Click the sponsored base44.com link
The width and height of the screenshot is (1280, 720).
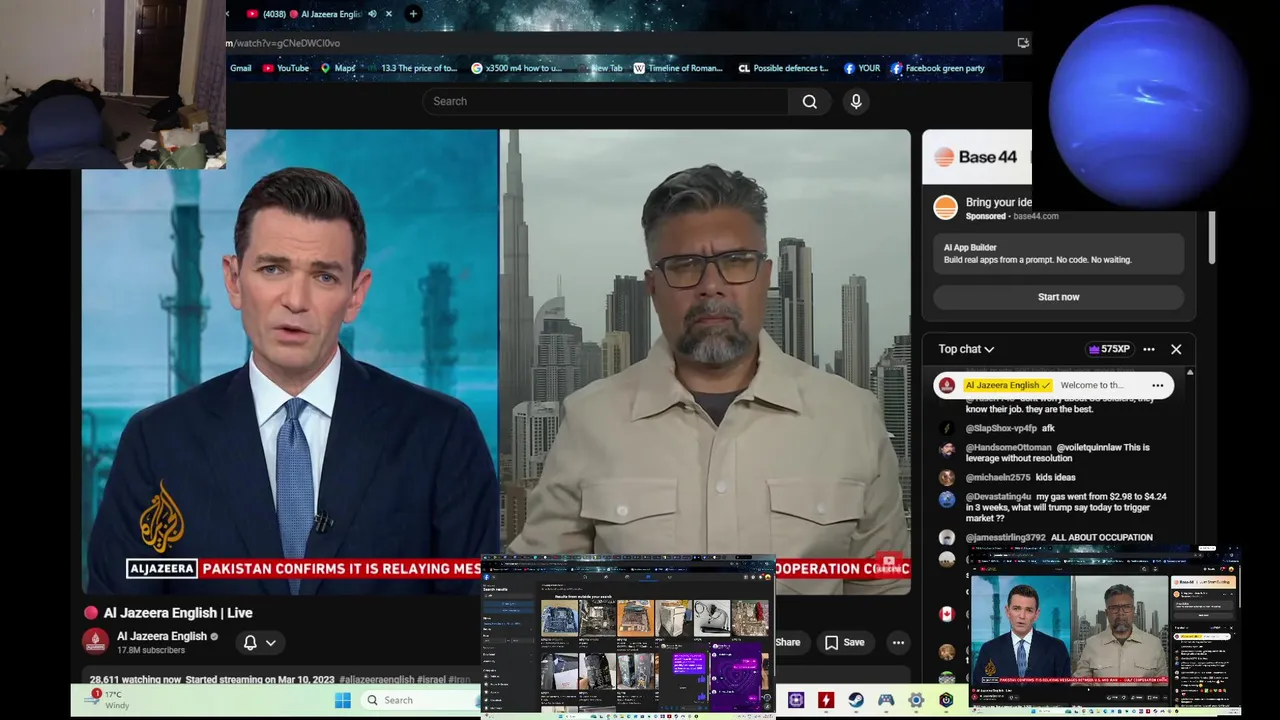(1035, 216)
